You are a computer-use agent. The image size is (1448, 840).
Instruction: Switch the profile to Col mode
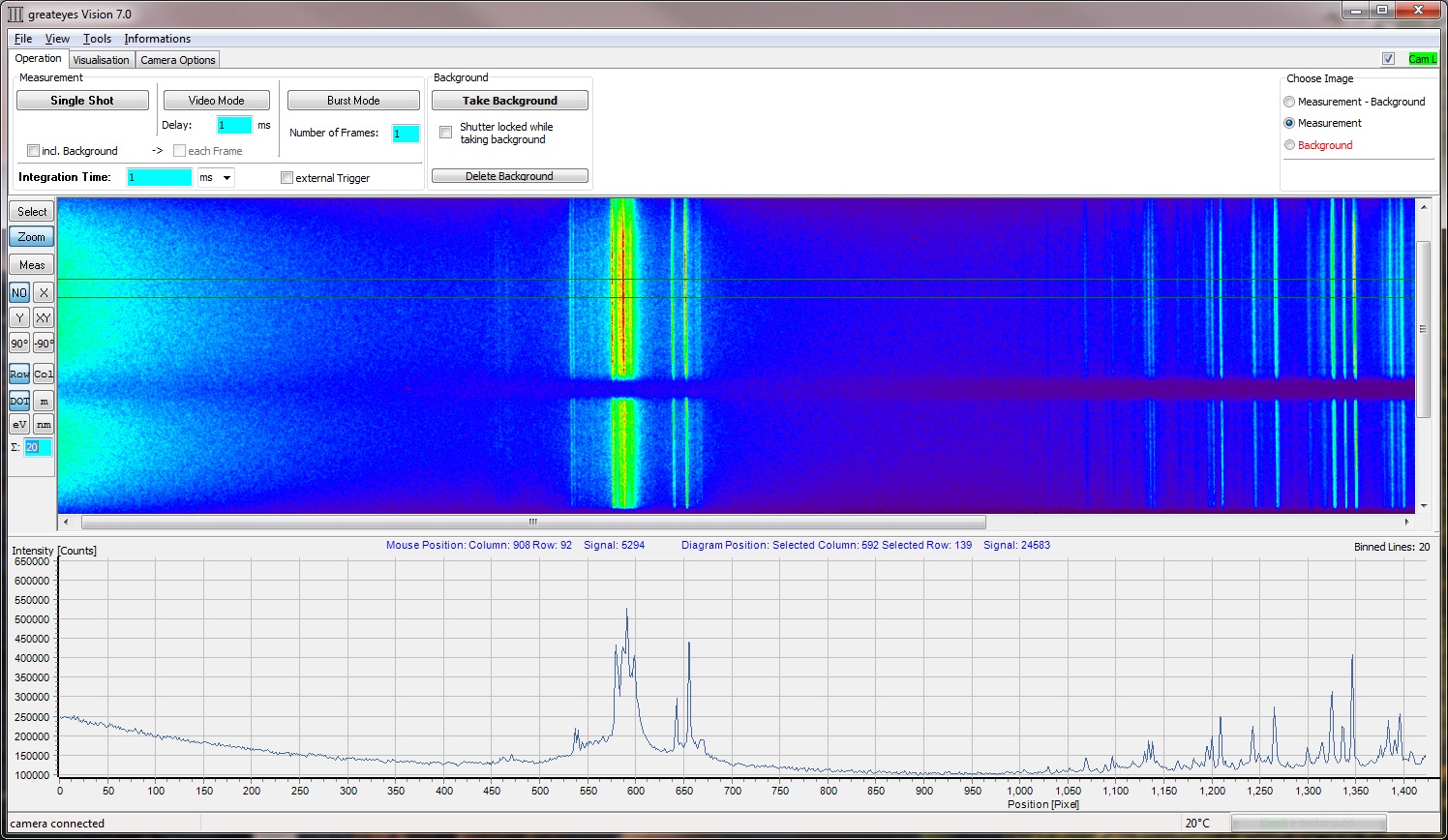click(44, 374)
